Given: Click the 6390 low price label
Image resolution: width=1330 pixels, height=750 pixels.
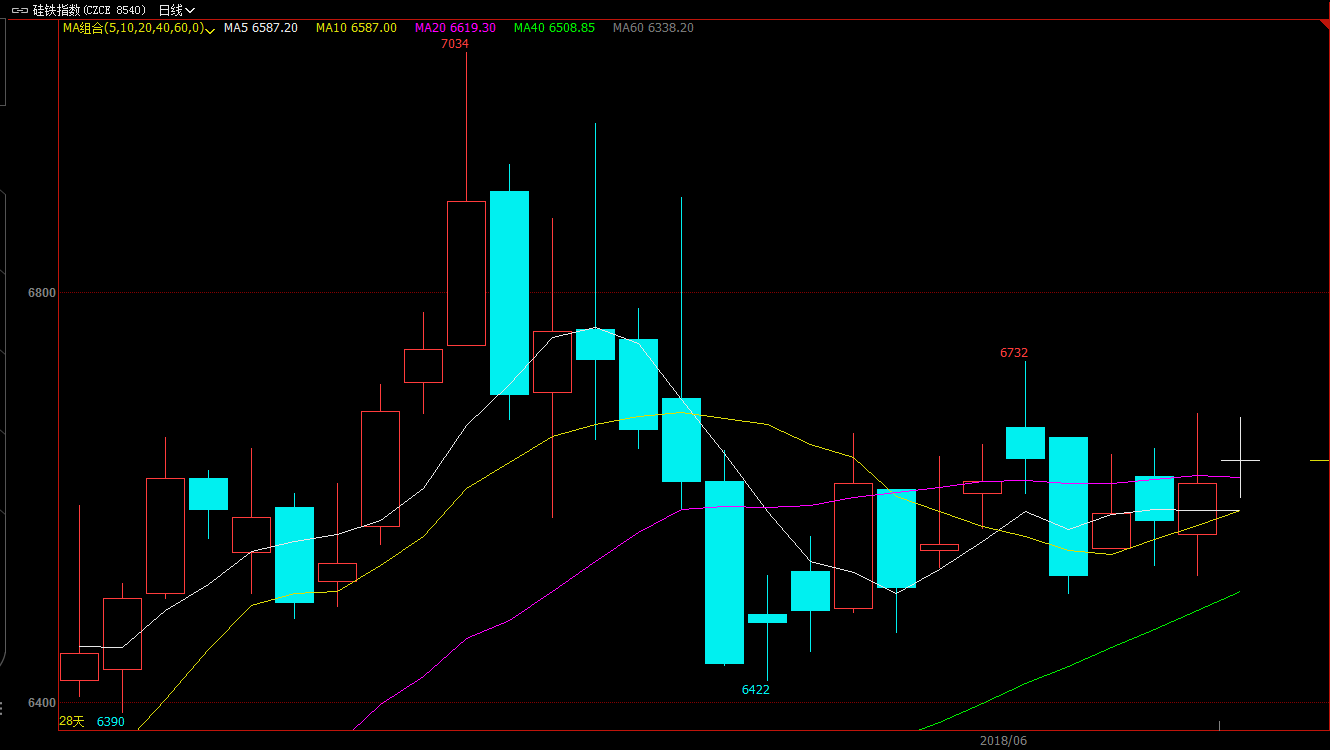Looking at the screenshot, I should pos(111,722).
